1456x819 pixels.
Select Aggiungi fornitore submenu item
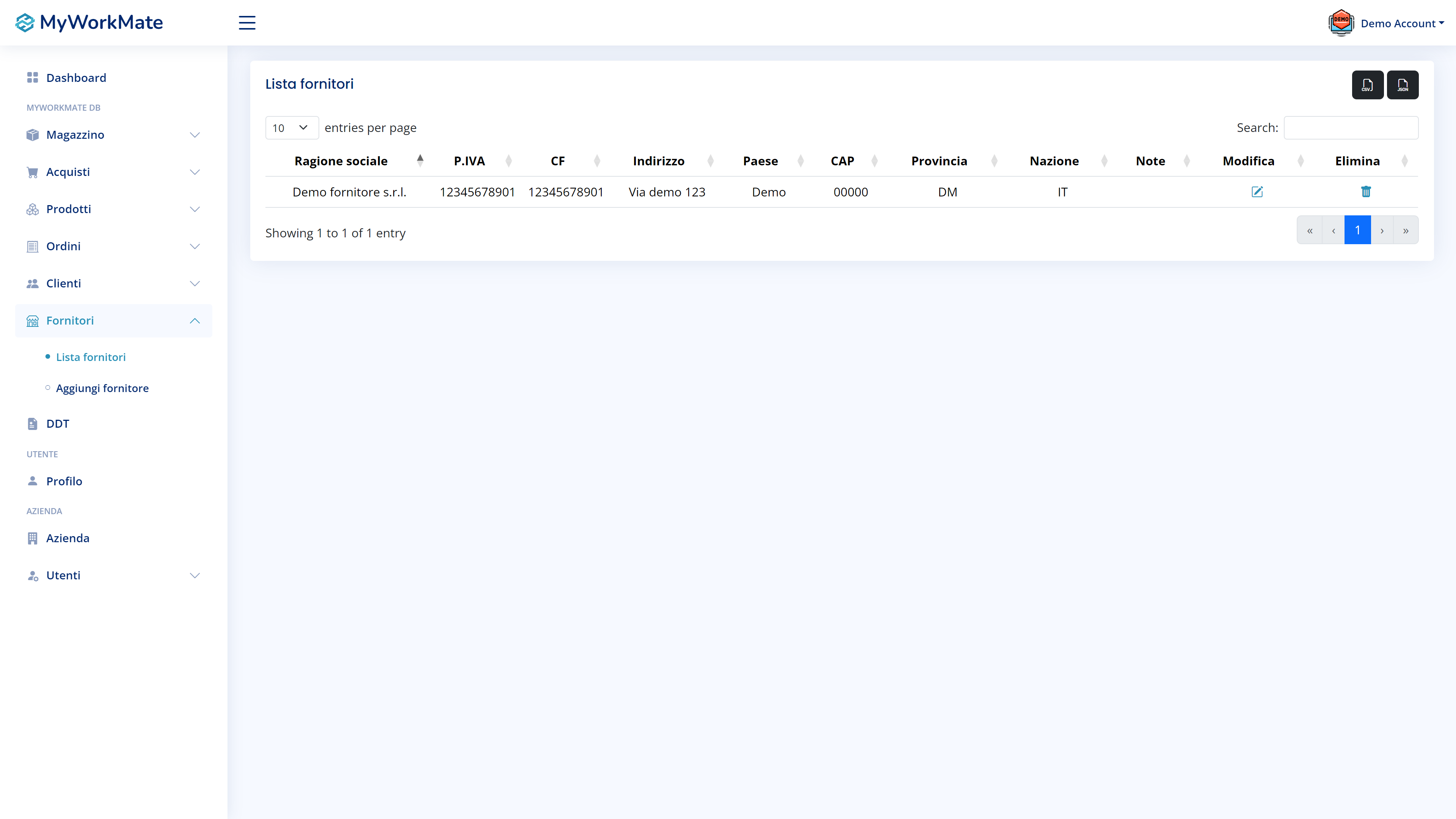click(x=102, y=388)
